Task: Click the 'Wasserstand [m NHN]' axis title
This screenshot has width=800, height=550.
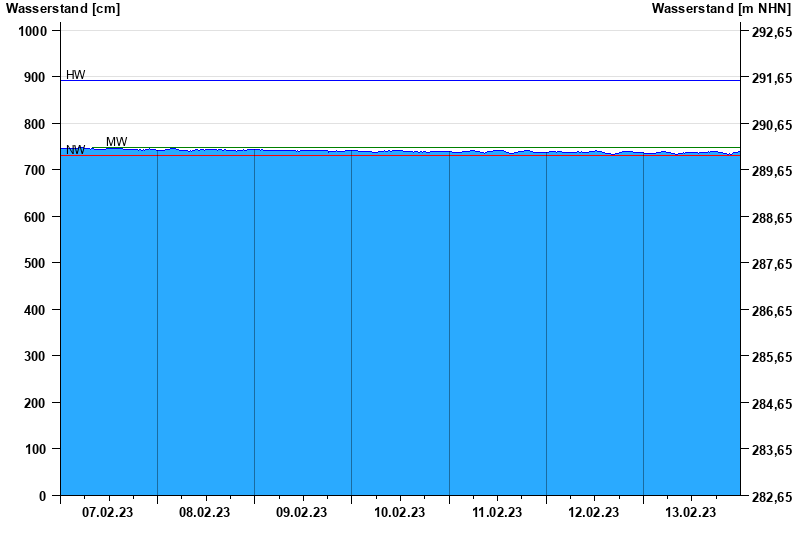Action: (721, 9)
